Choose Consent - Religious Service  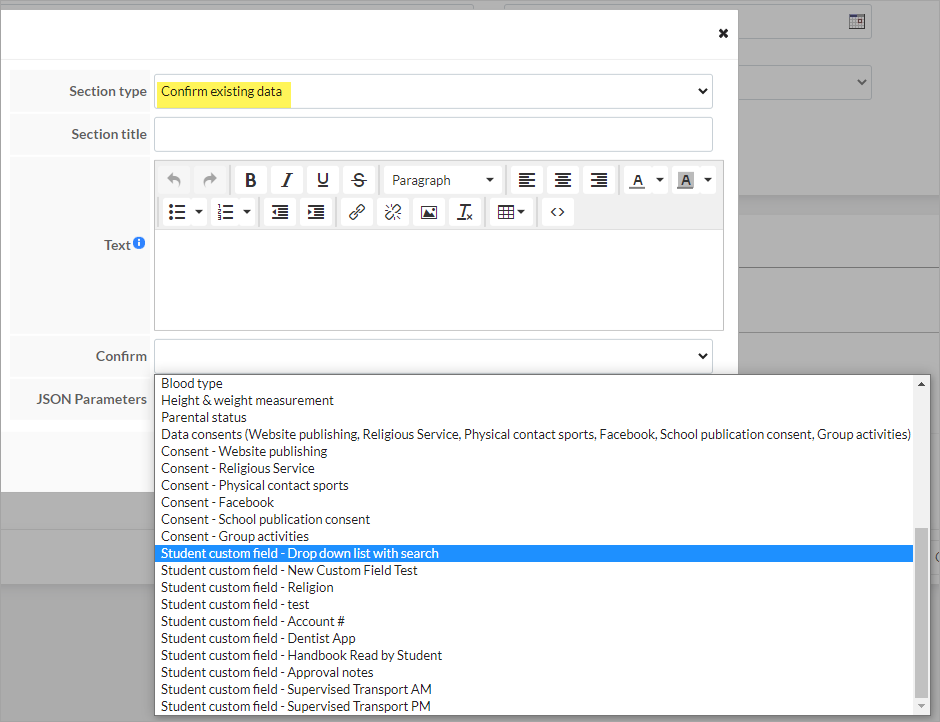pyautogui.click(x=534, y=468)
